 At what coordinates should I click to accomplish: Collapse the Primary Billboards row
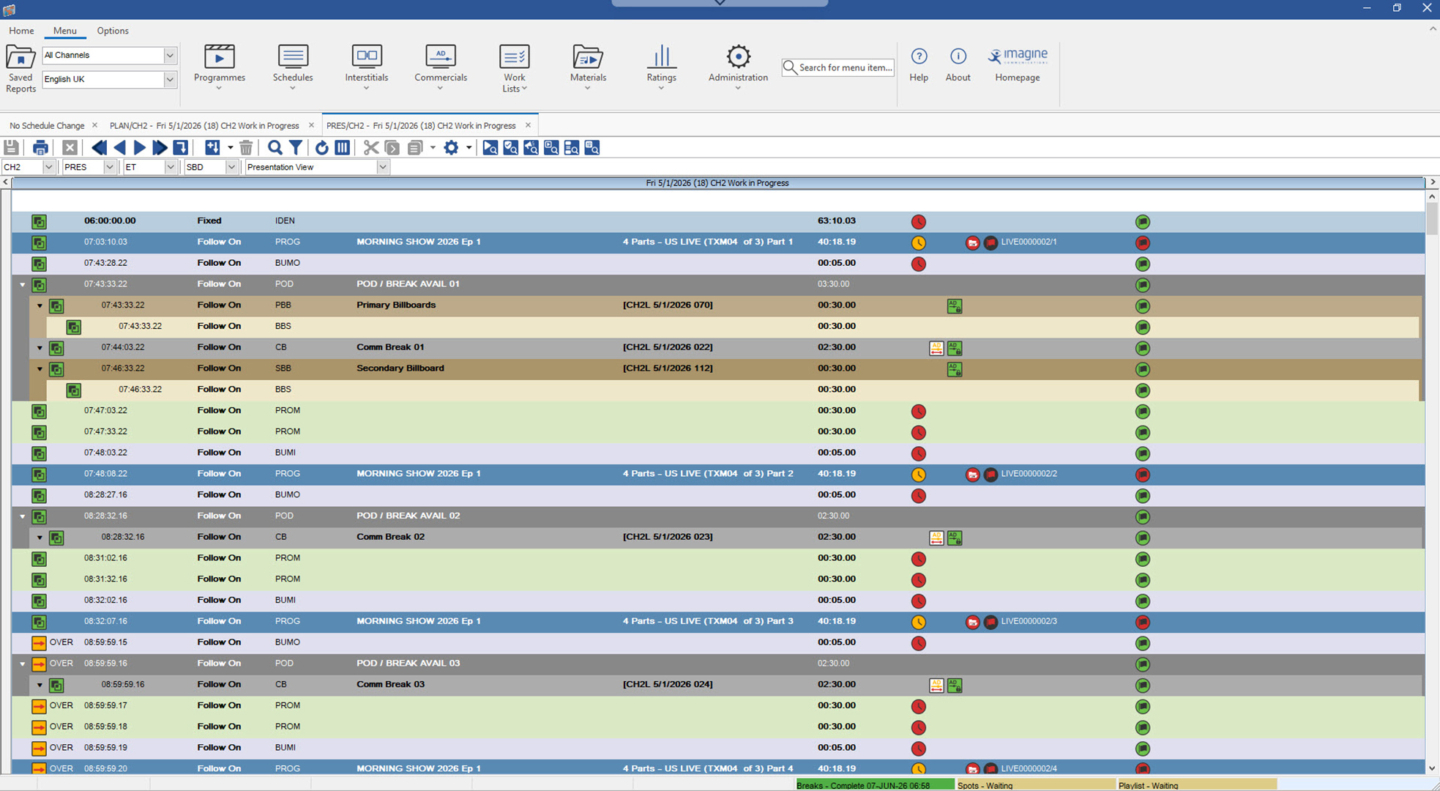[40, 306]
